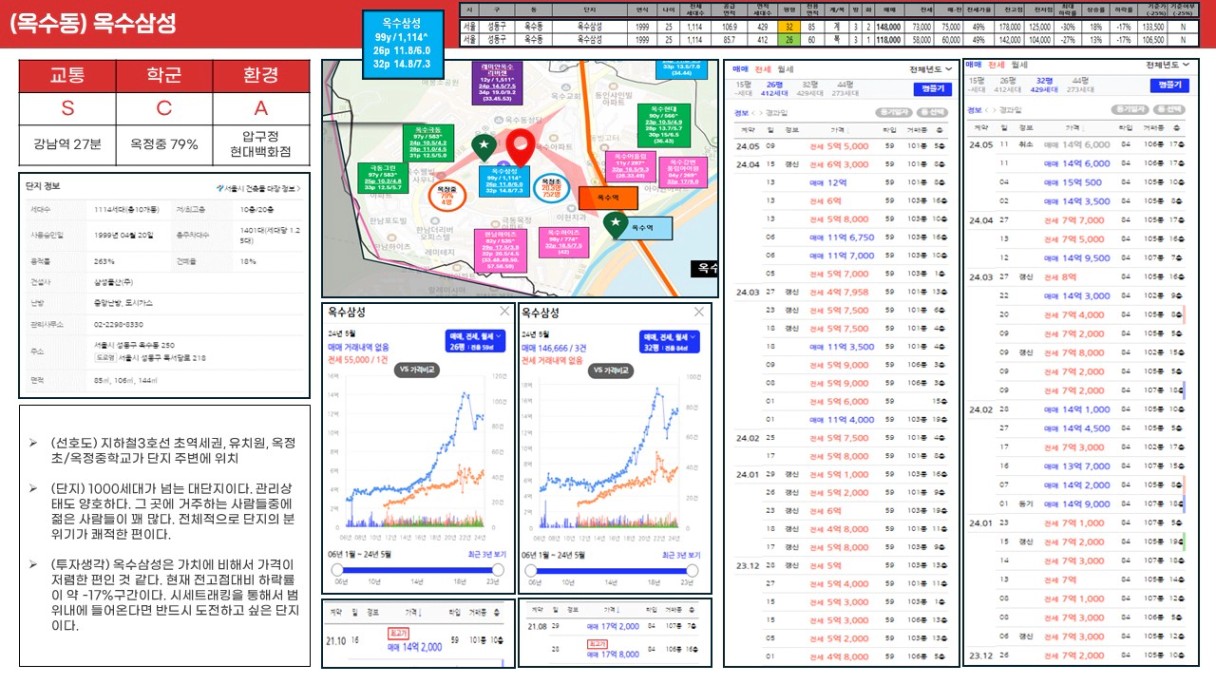The height and width of the screenshot is (684, 1216).
Task: Click the red location pin on the map
Action: [x=520, y=149]
